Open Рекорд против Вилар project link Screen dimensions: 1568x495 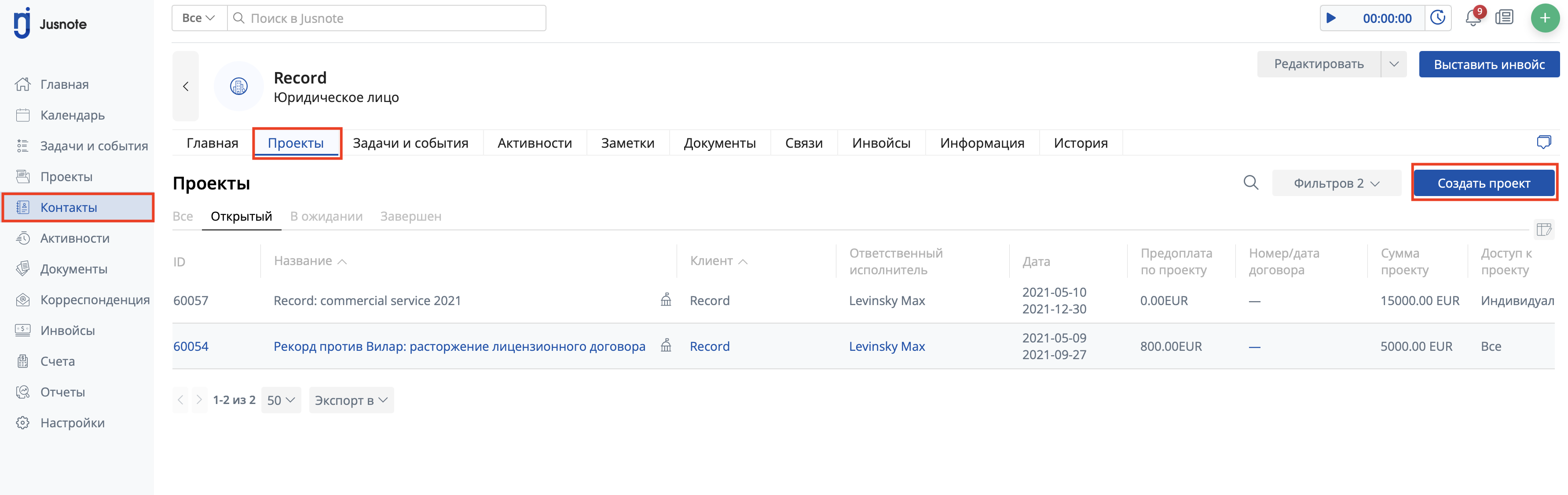coord(459,346)
